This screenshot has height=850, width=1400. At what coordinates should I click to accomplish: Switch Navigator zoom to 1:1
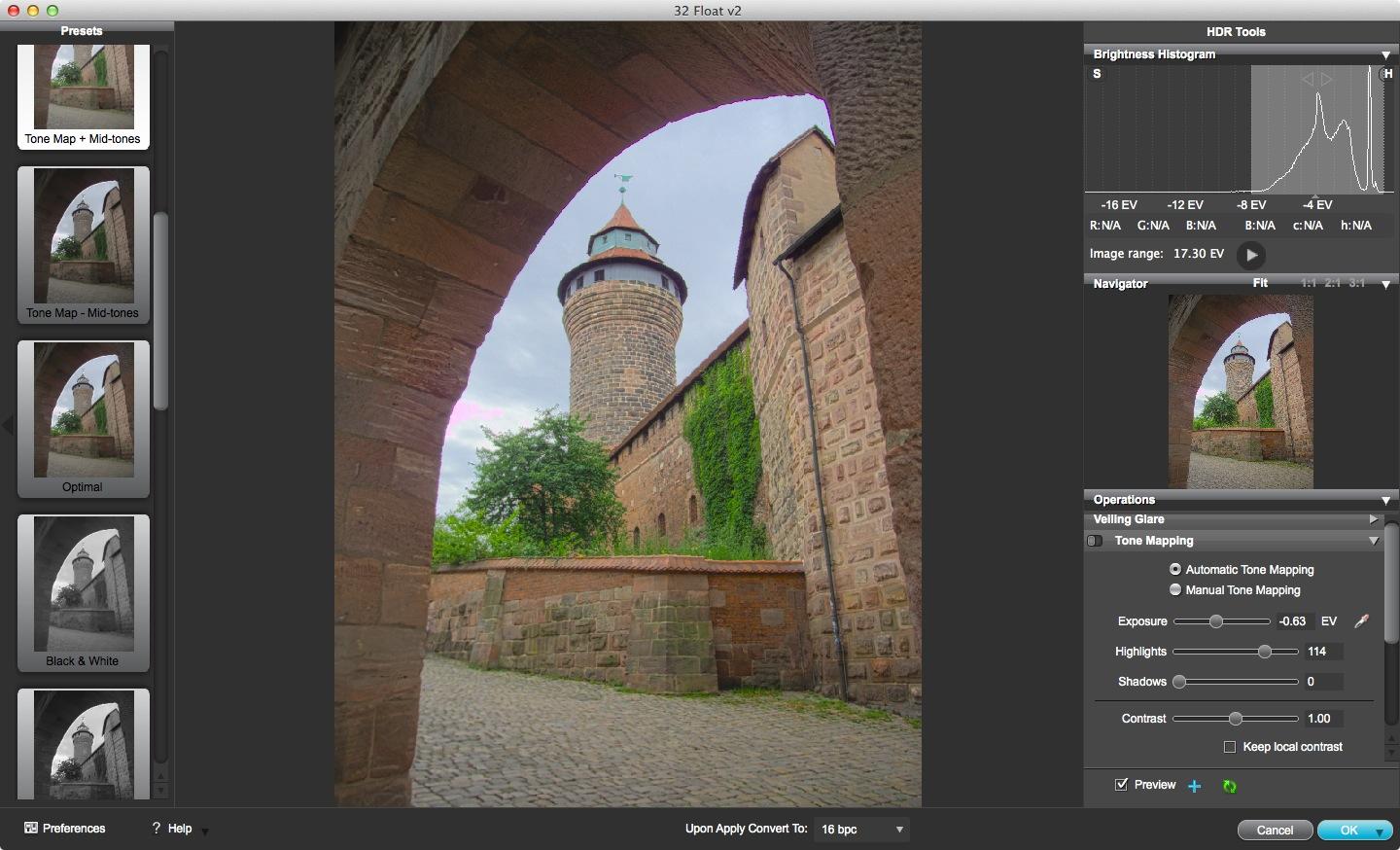(1307, 283)
